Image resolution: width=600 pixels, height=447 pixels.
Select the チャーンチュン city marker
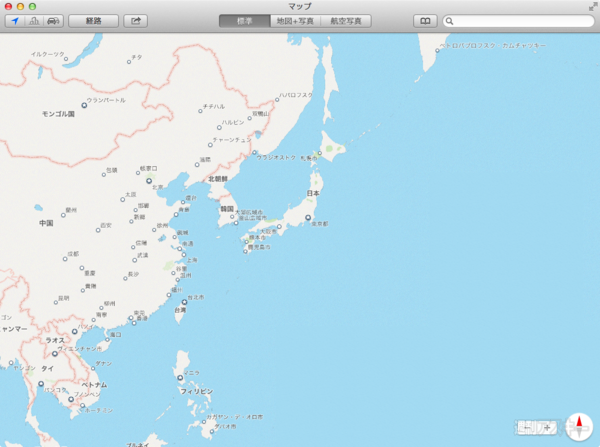click(x=210, y=145)
